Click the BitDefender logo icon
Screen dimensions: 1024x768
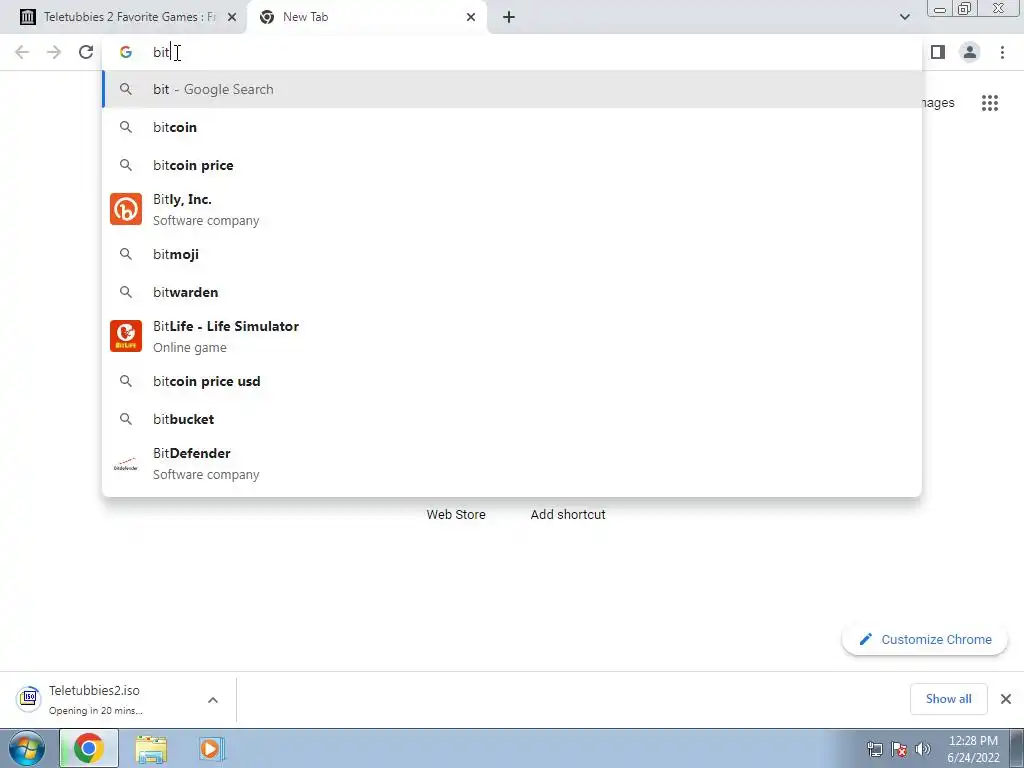(x=126, y=464)
